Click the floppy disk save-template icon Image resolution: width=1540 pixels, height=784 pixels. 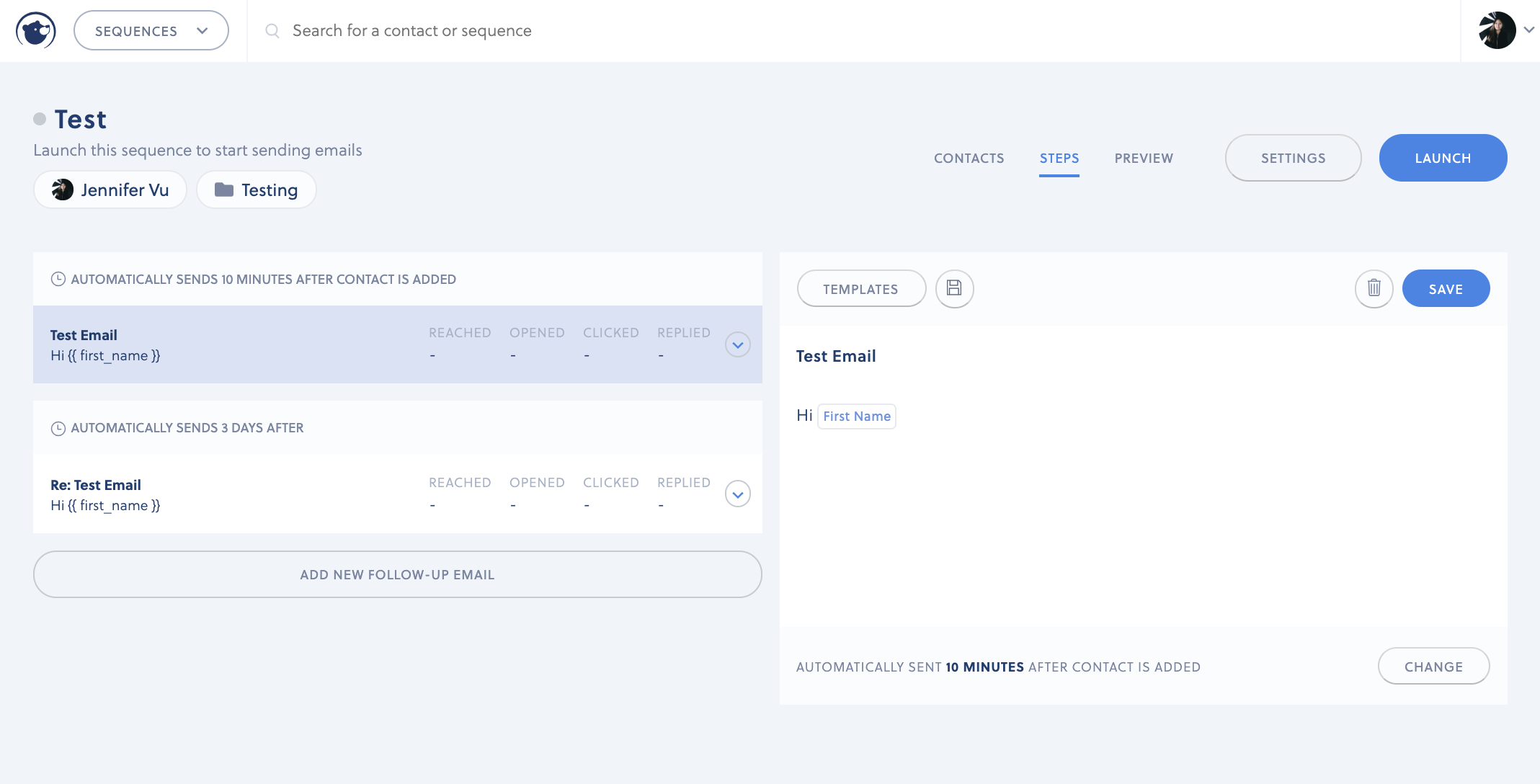(x=954, y=288)
